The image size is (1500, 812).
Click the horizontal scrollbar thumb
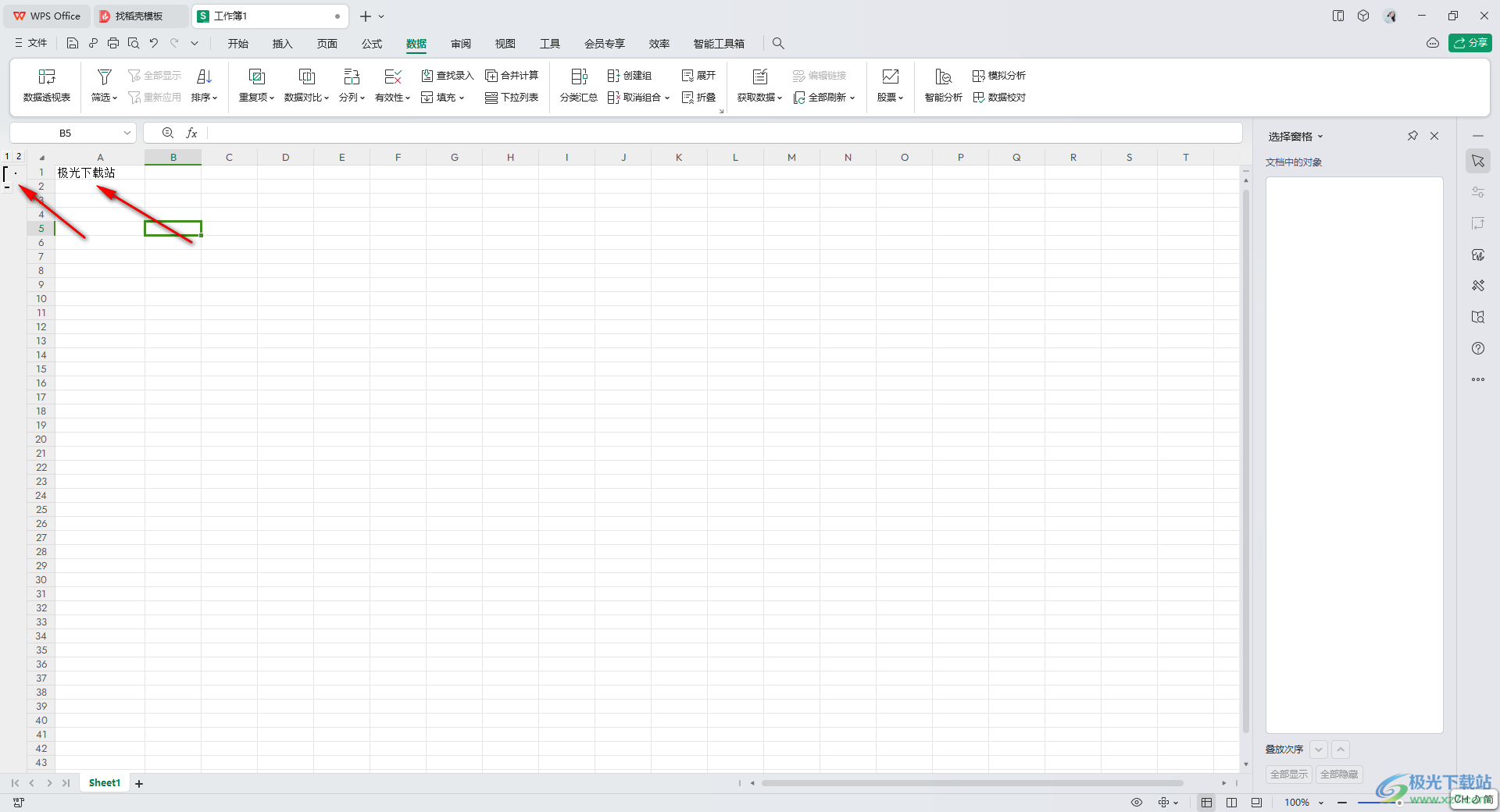pyautogui.click(x=972, y=783)
